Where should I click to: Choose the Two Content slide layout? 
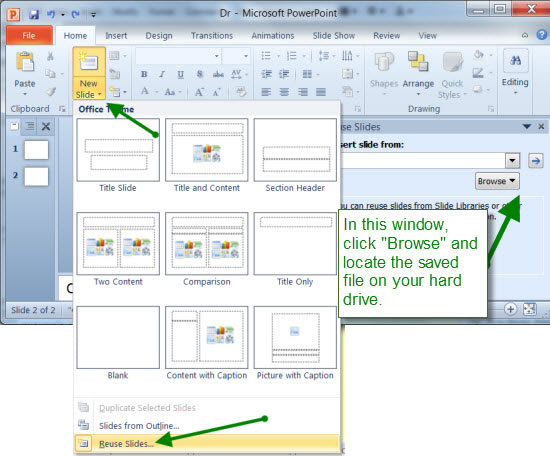click(x=118, y=249)
